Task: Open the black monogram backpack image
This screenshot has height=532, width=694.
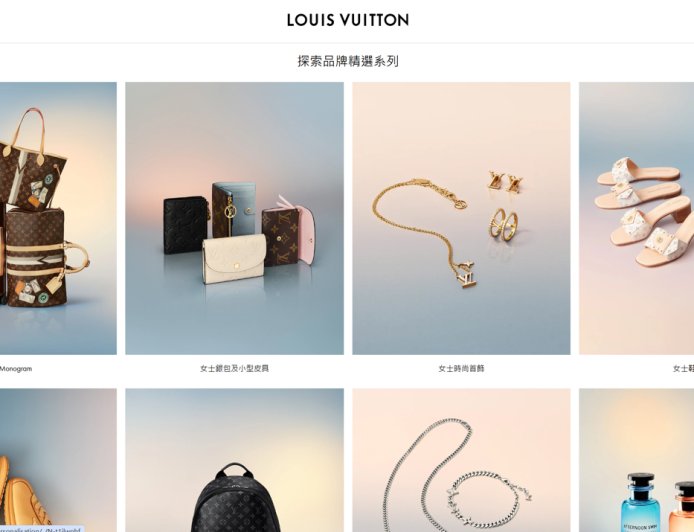Action: pyautogui.click(x=234, y=460)
